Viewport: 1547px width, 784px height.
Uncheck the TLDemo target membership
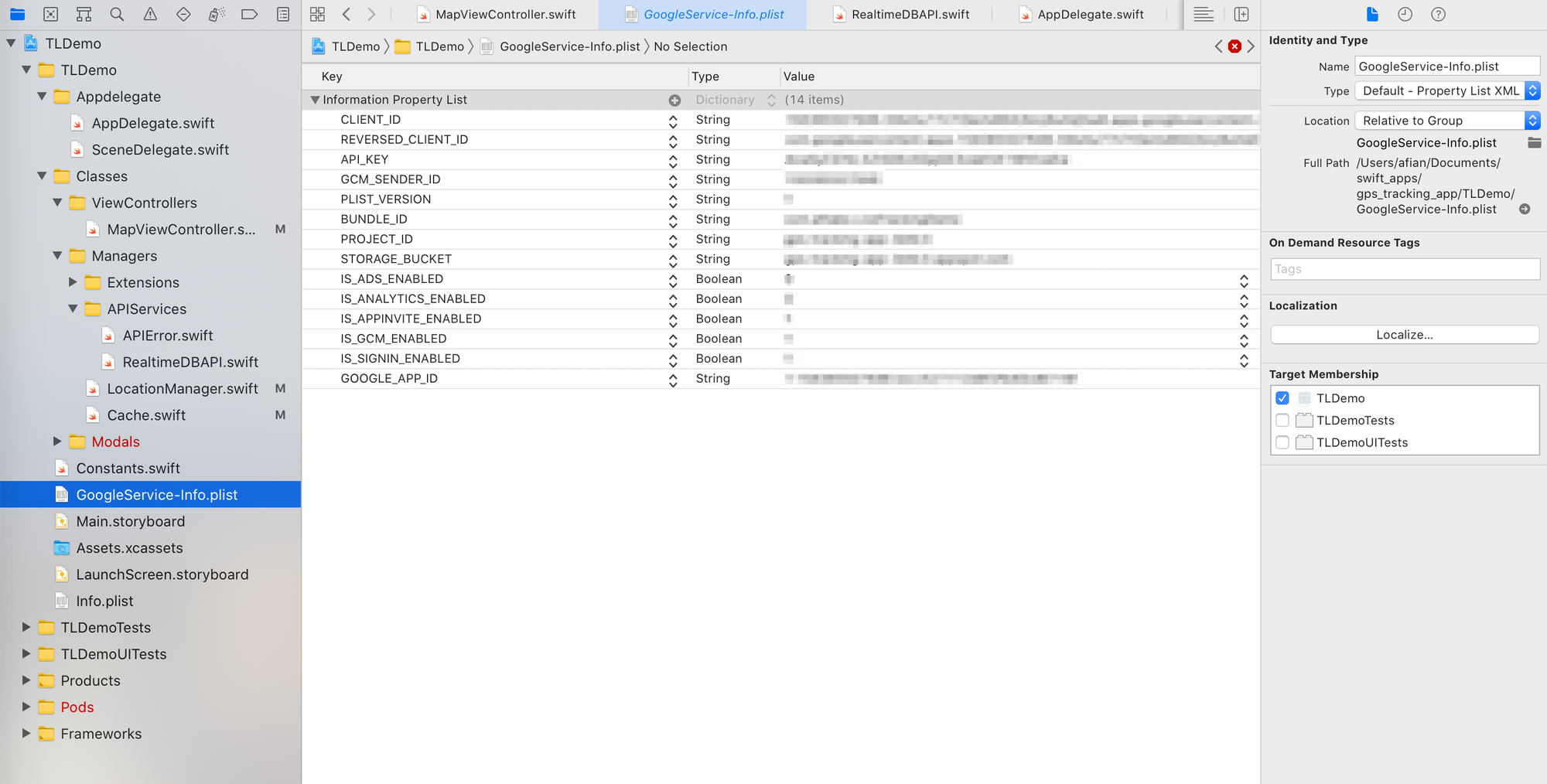click(1282, 397)
